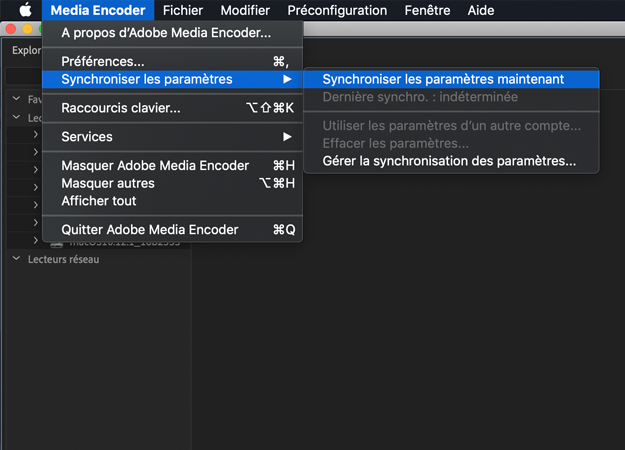Collapse the Lecteurs réseau section
Viewport: 625px width, 450px height.
coord(17,258)
